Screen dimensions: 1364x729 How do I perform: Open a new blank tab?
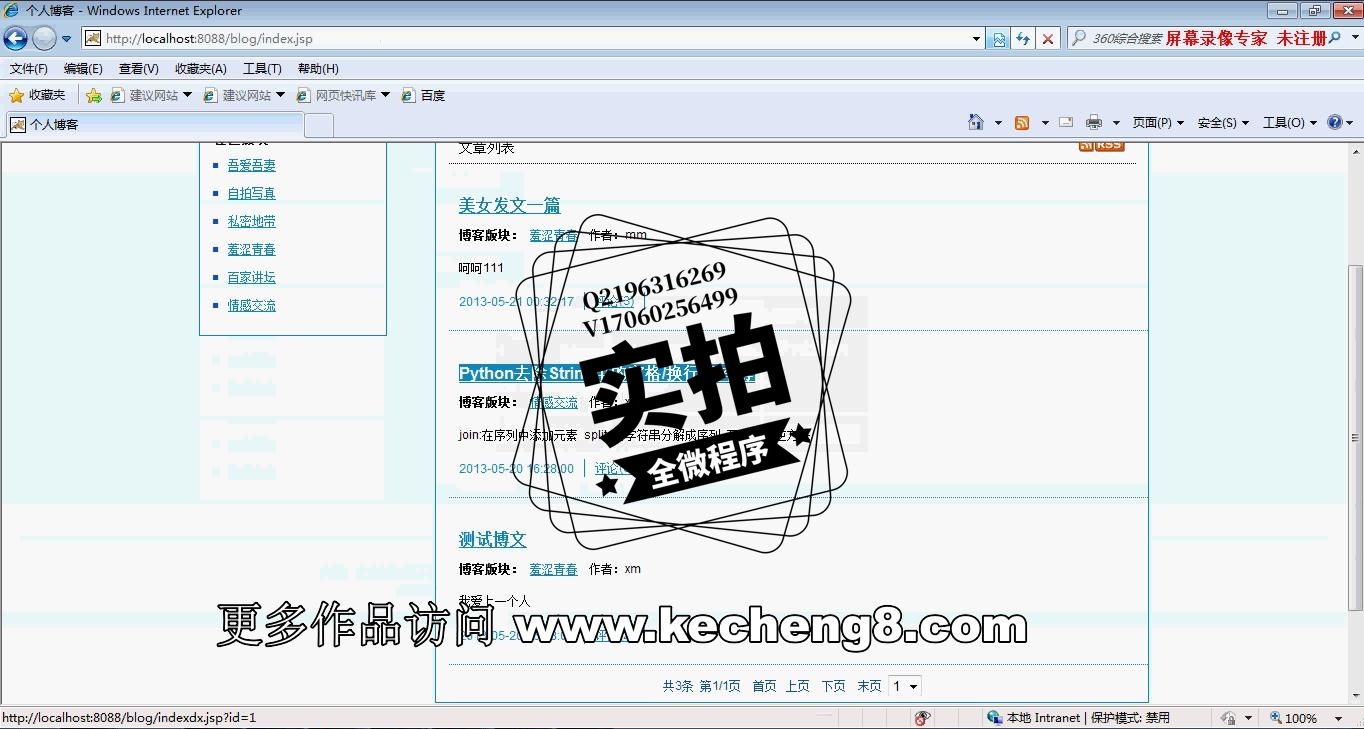[x=319, y=125]
